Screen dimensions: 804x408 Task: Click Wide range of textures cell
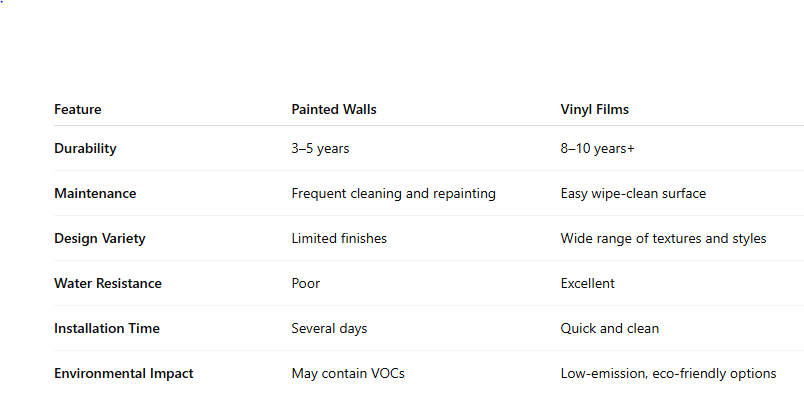tap(664, 238)
